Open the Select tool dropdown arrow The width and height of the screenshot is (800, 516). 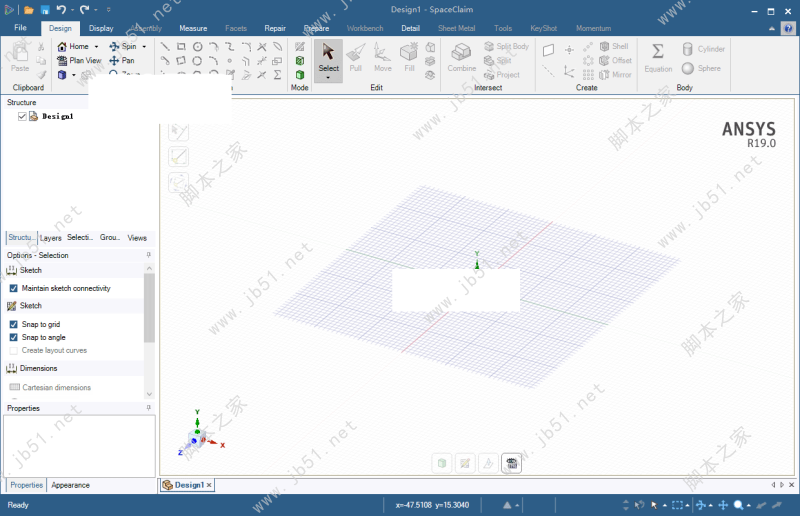click(328, 78)
